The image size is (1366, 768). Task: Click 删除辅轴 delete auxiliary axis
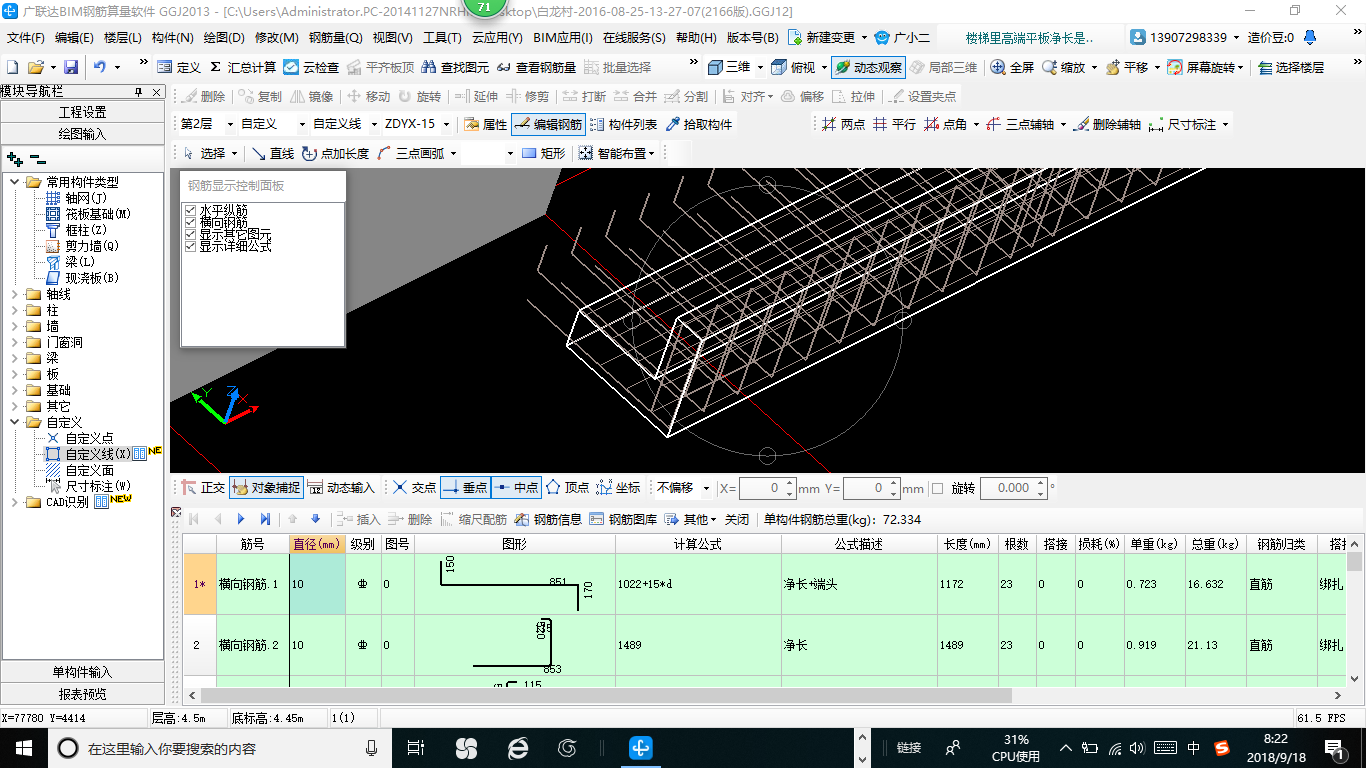[x=1106, y=124]
